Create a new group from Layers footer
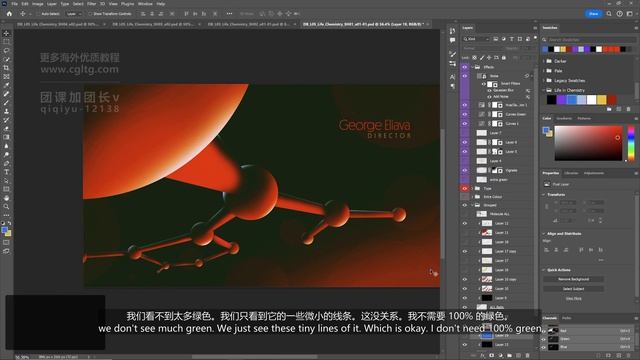The image size is (640, 360). 509,356
